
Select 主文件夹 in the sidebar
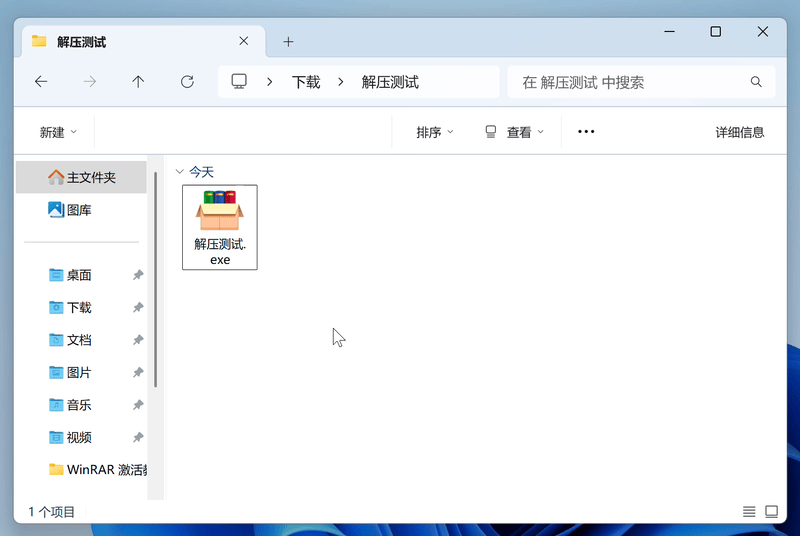82,177
